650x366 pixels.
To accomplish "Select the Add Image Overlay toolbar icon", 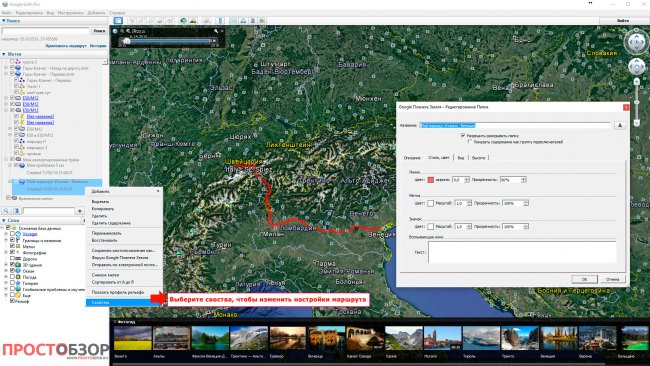I will pyautogui.click(x=160, y=20).
